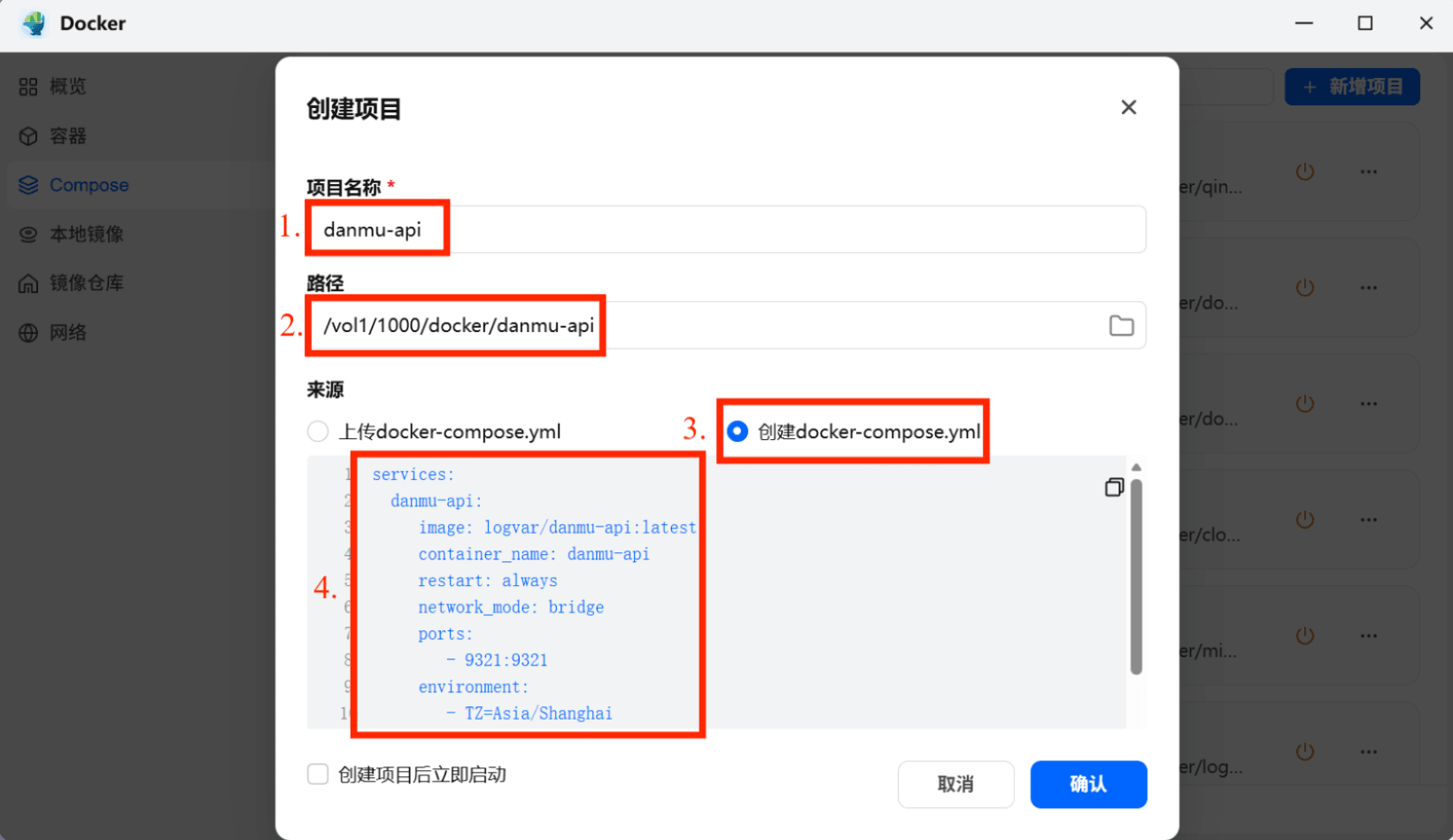Open more options for the er/clo project
The width and height of the screenshot is (1453, 840).
[x=1369, y=520]
